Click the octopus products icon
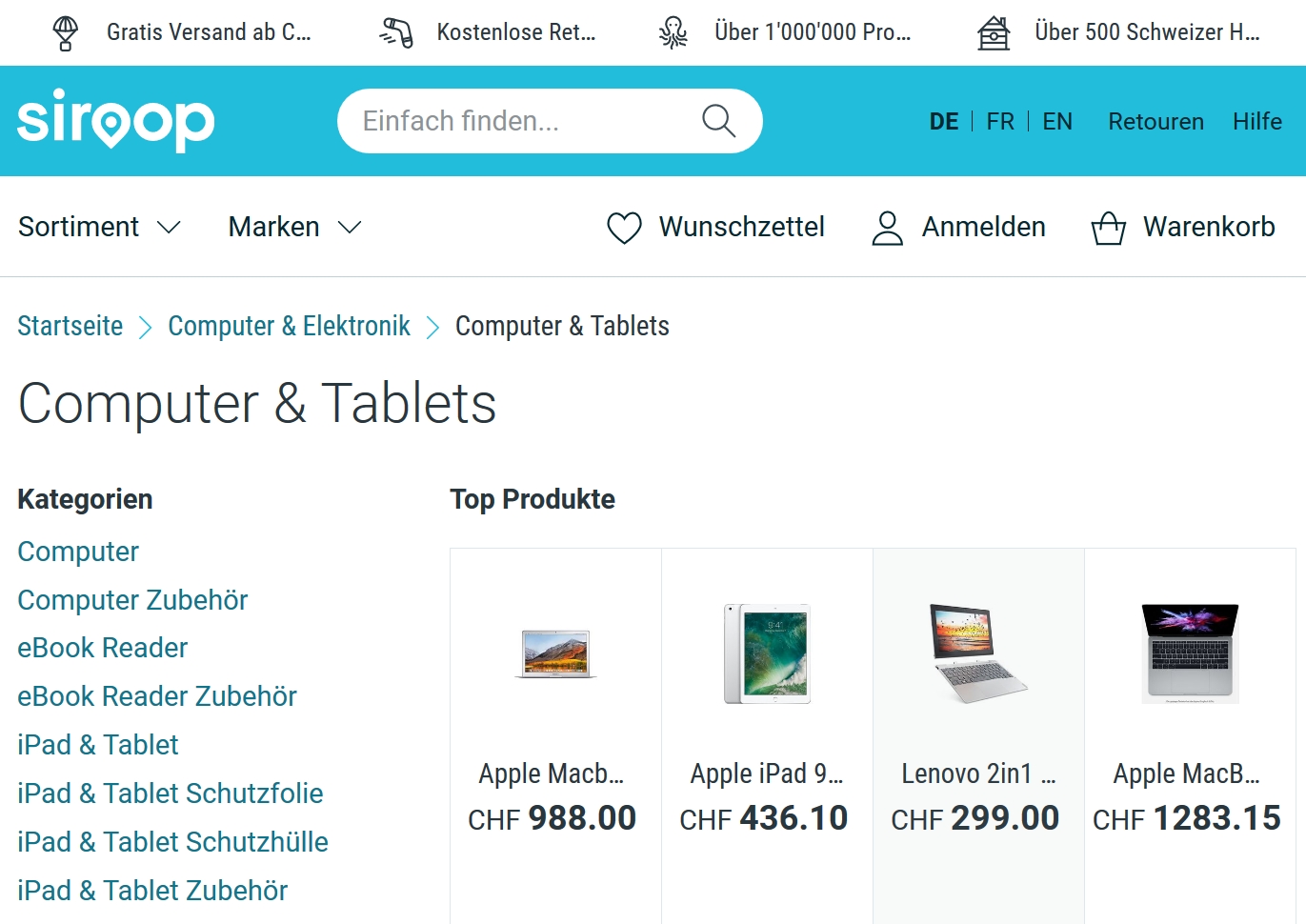This screenshot has width=1306, height=924. [673, 32]
